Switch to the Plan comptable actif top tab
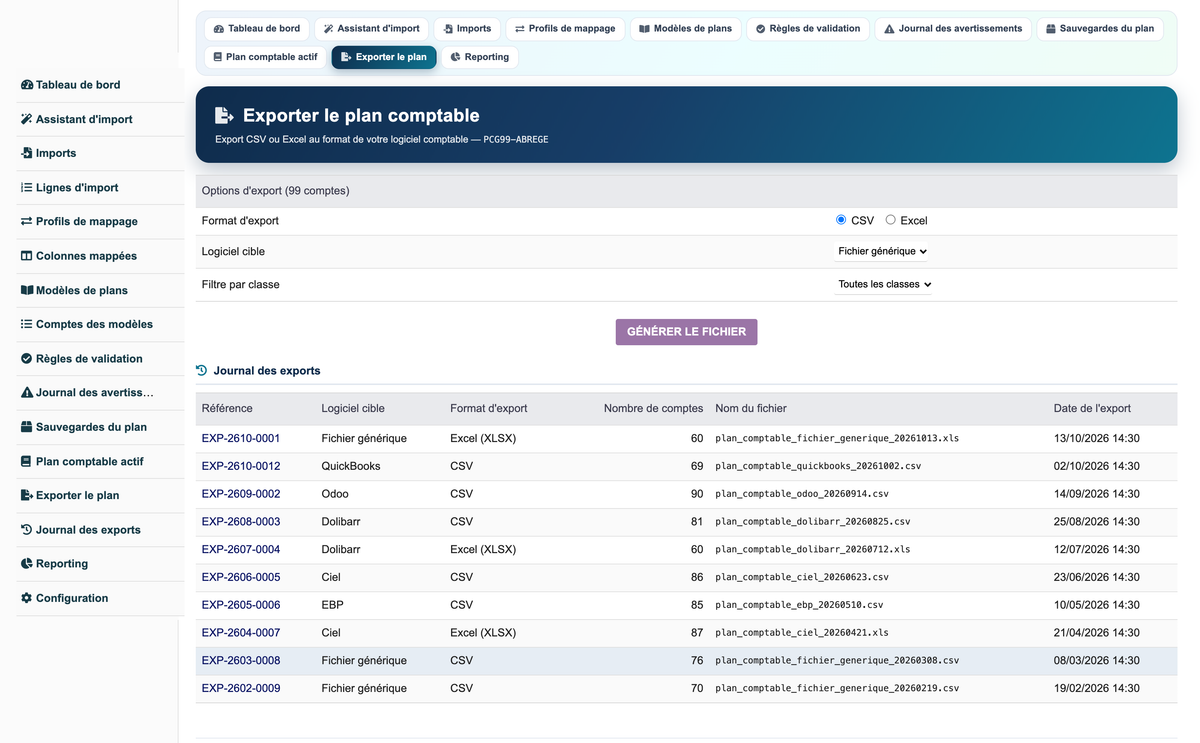Screen dimensions: 1200x743 [x=266, y=57]
